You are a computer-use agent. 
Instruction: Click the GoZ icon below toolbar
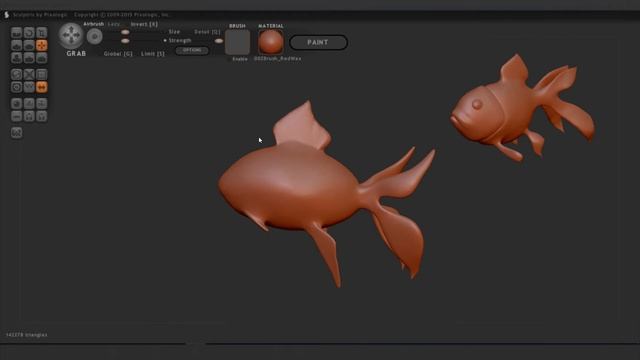pyautogui.click(x=16, y=133)
